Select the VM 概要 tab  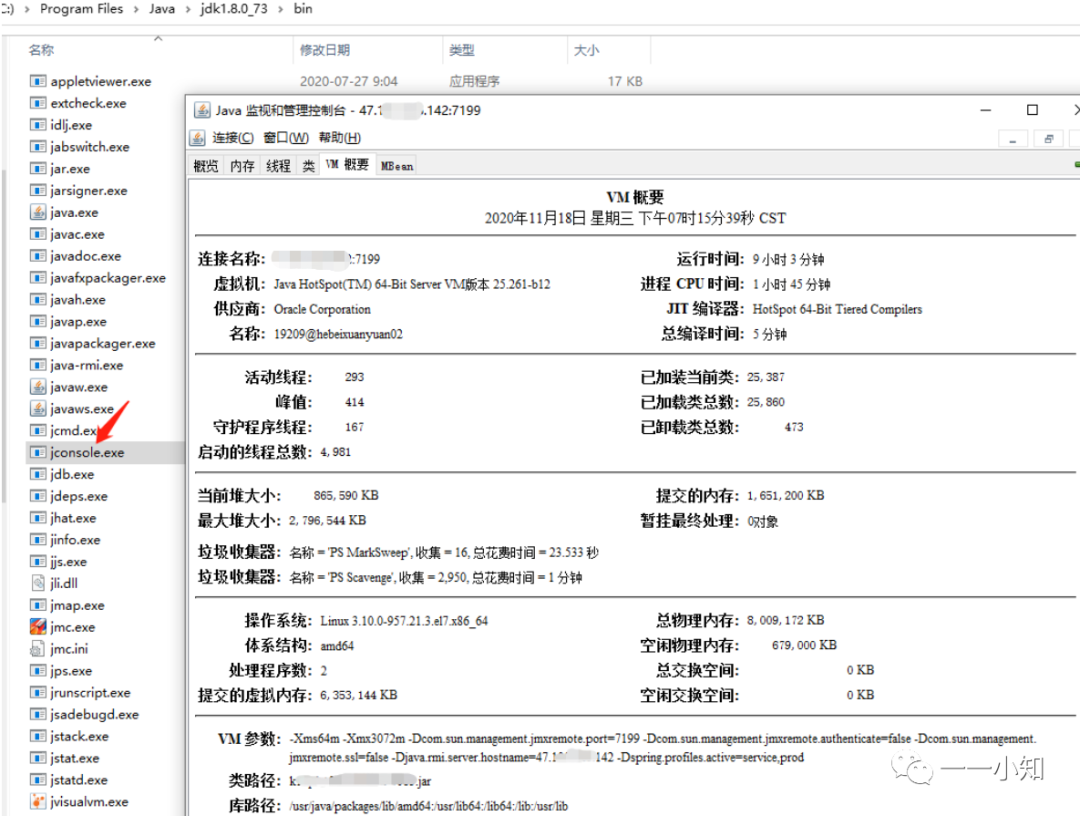point(347,165)
